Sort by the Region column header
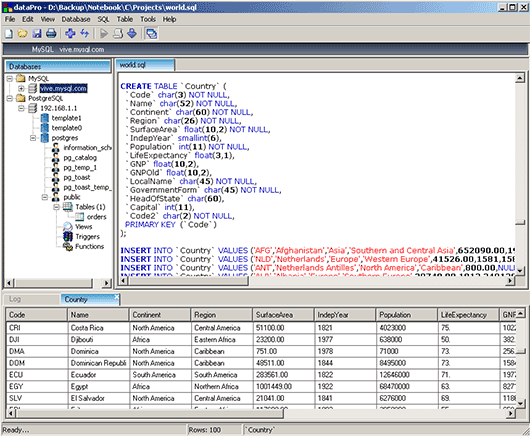530x436 pixels. tap(221, 315)
